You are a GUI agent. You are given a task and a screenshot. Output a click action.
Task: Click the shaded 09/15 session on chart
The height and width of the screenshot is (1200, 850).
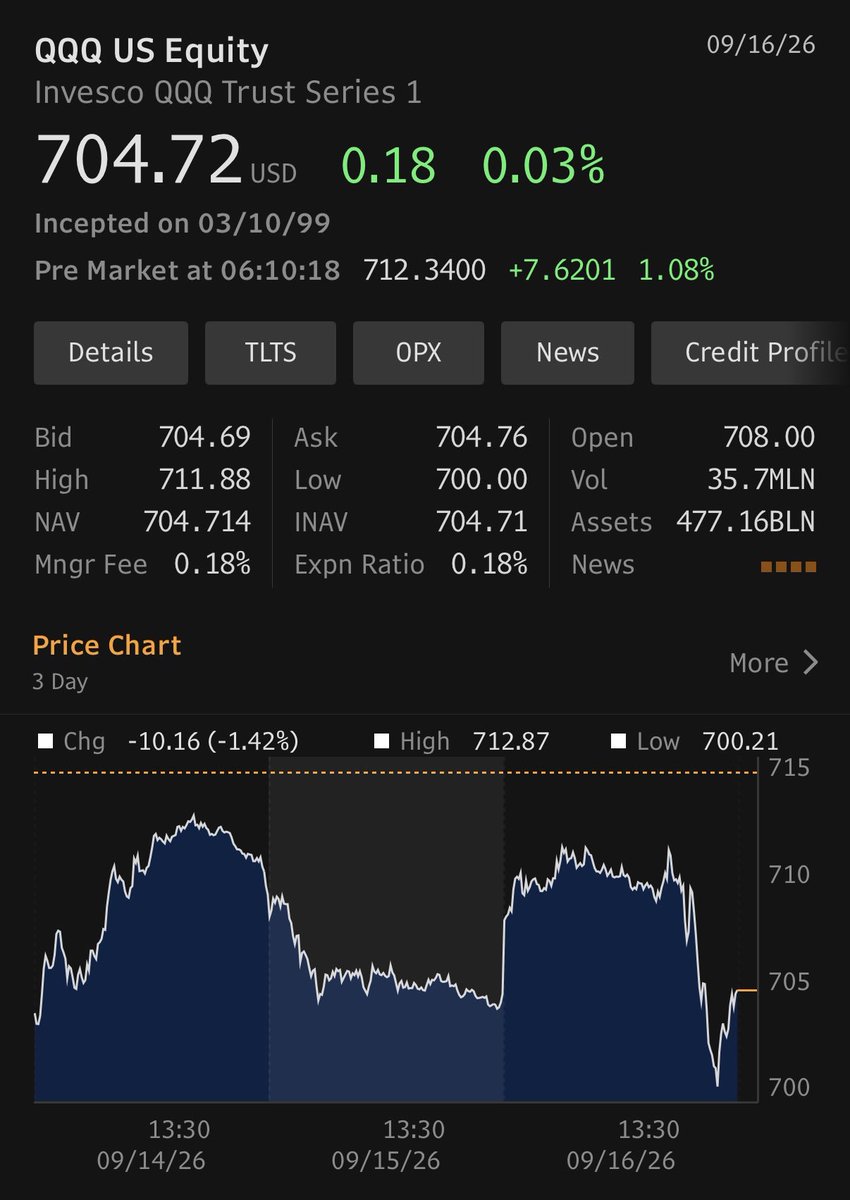(x=386, y=930)
